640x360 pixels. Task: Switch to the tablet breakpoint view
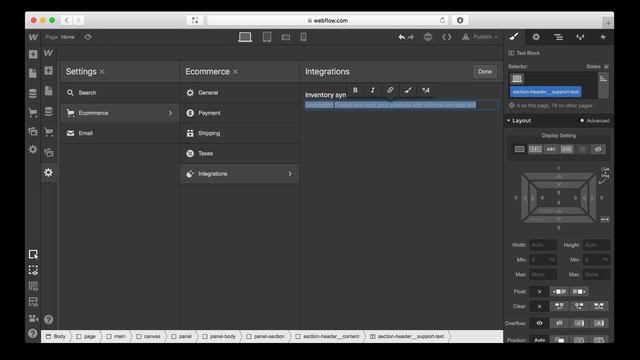tap(267, 37)
